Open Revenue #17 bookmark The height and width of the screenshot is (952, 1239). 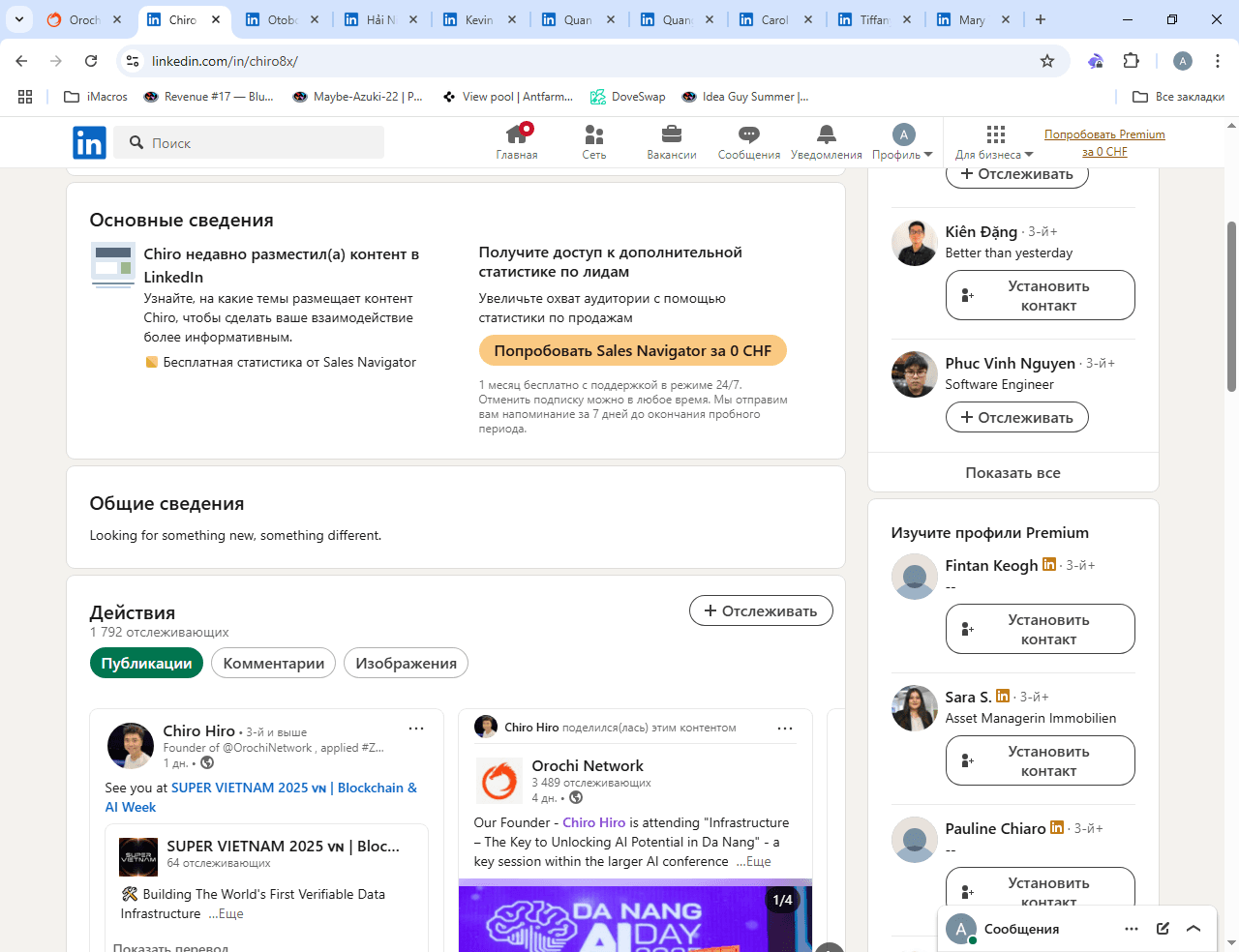pos(208,97)
